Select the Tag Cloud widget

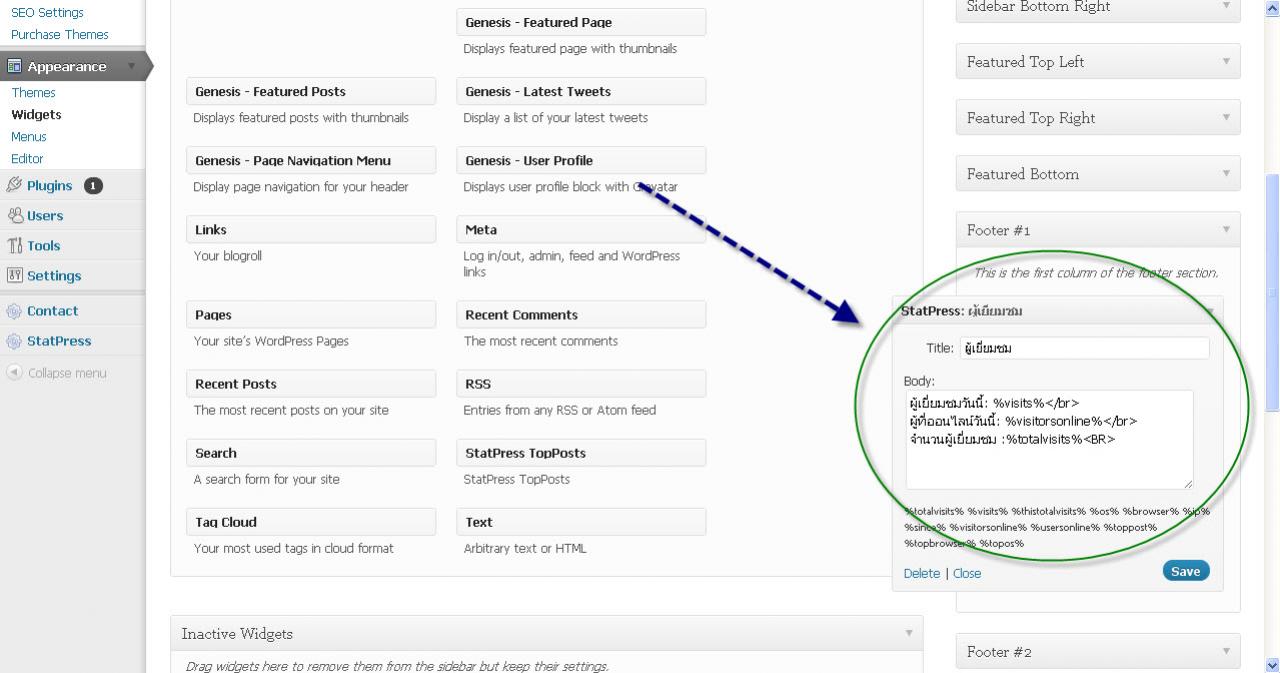coord(311,521)
